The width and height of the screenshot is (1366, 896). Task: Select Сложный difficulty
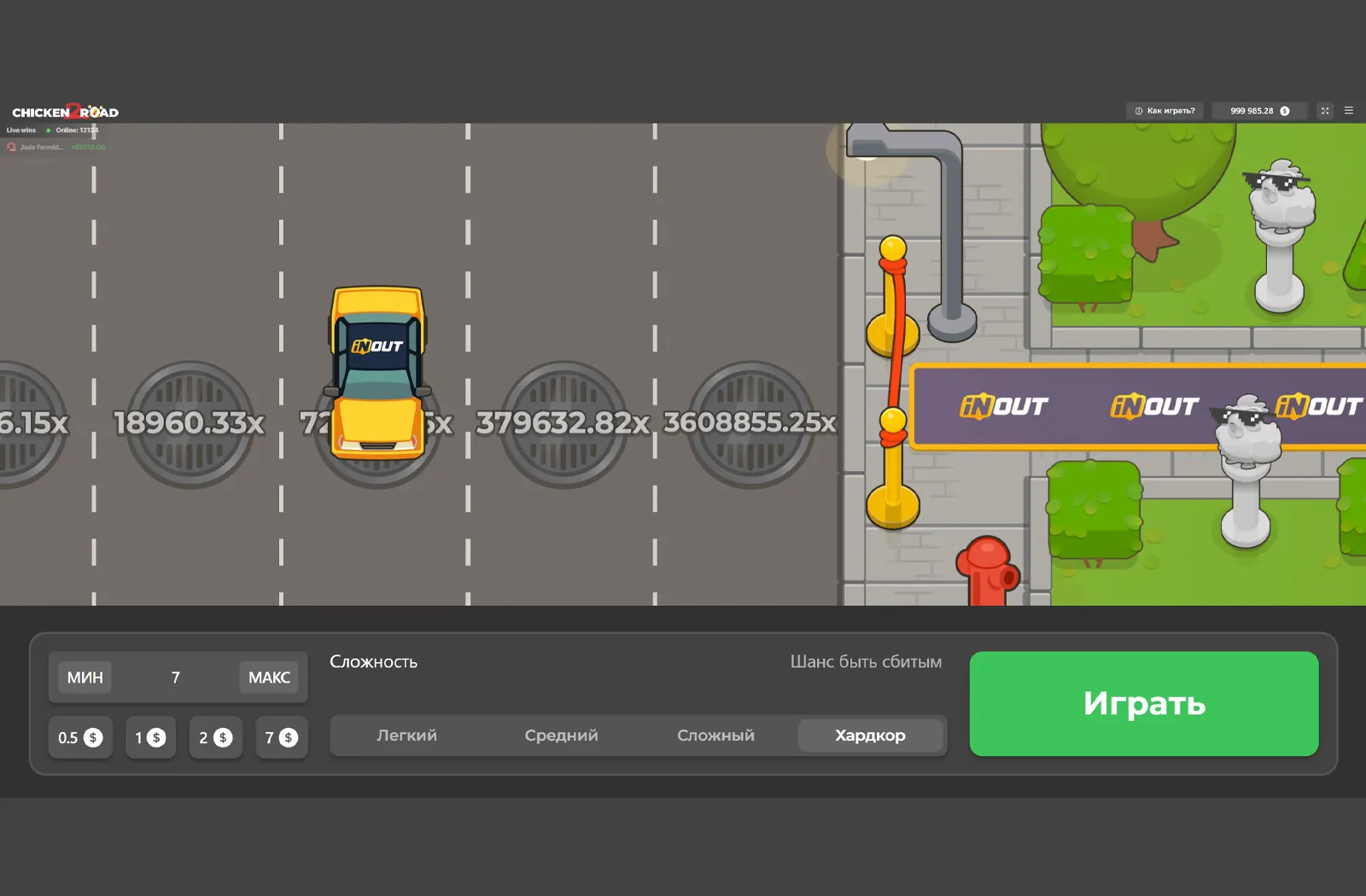pyautogui.click(x=715, y=736)
